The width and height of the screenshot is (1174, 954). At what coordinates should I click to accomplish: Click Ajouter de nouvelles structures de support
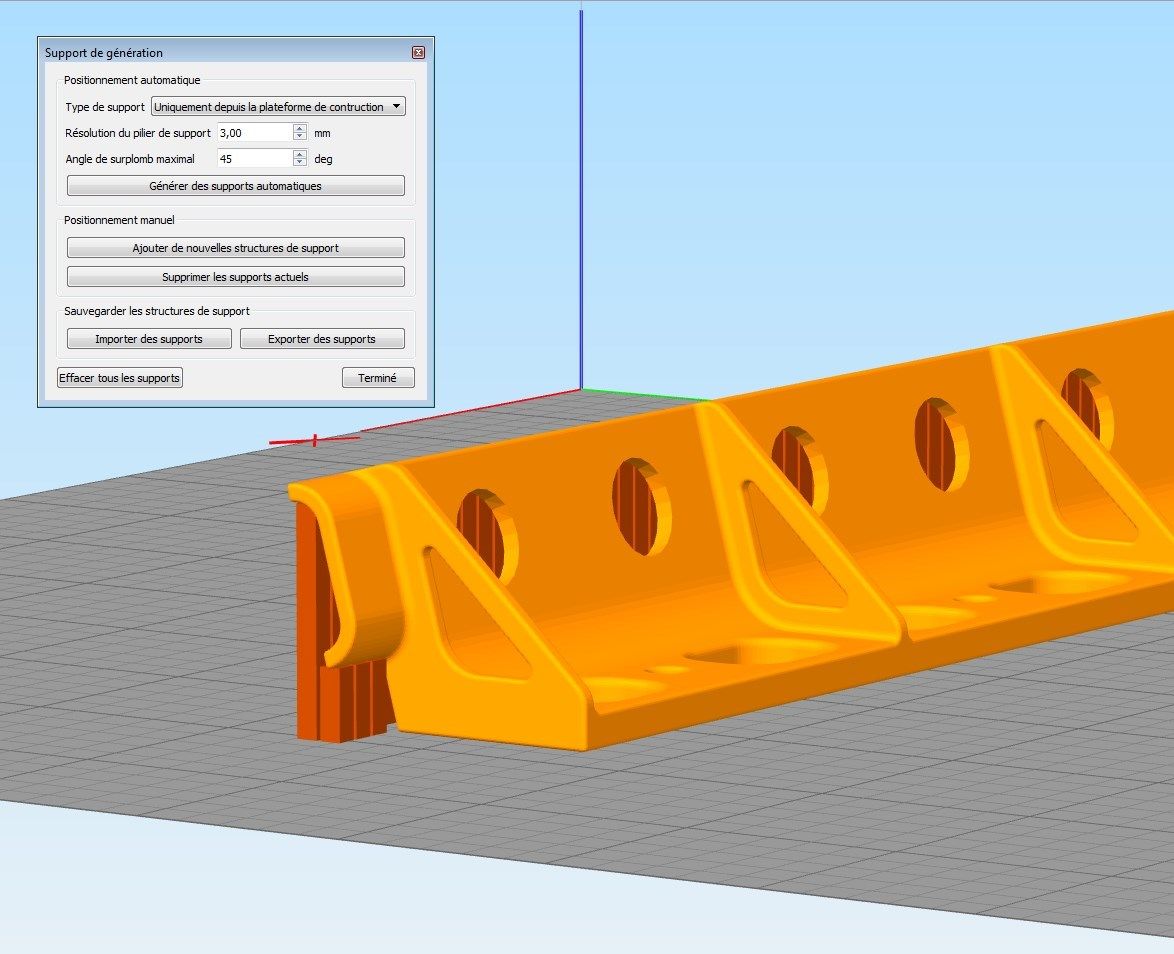point(236,248)
